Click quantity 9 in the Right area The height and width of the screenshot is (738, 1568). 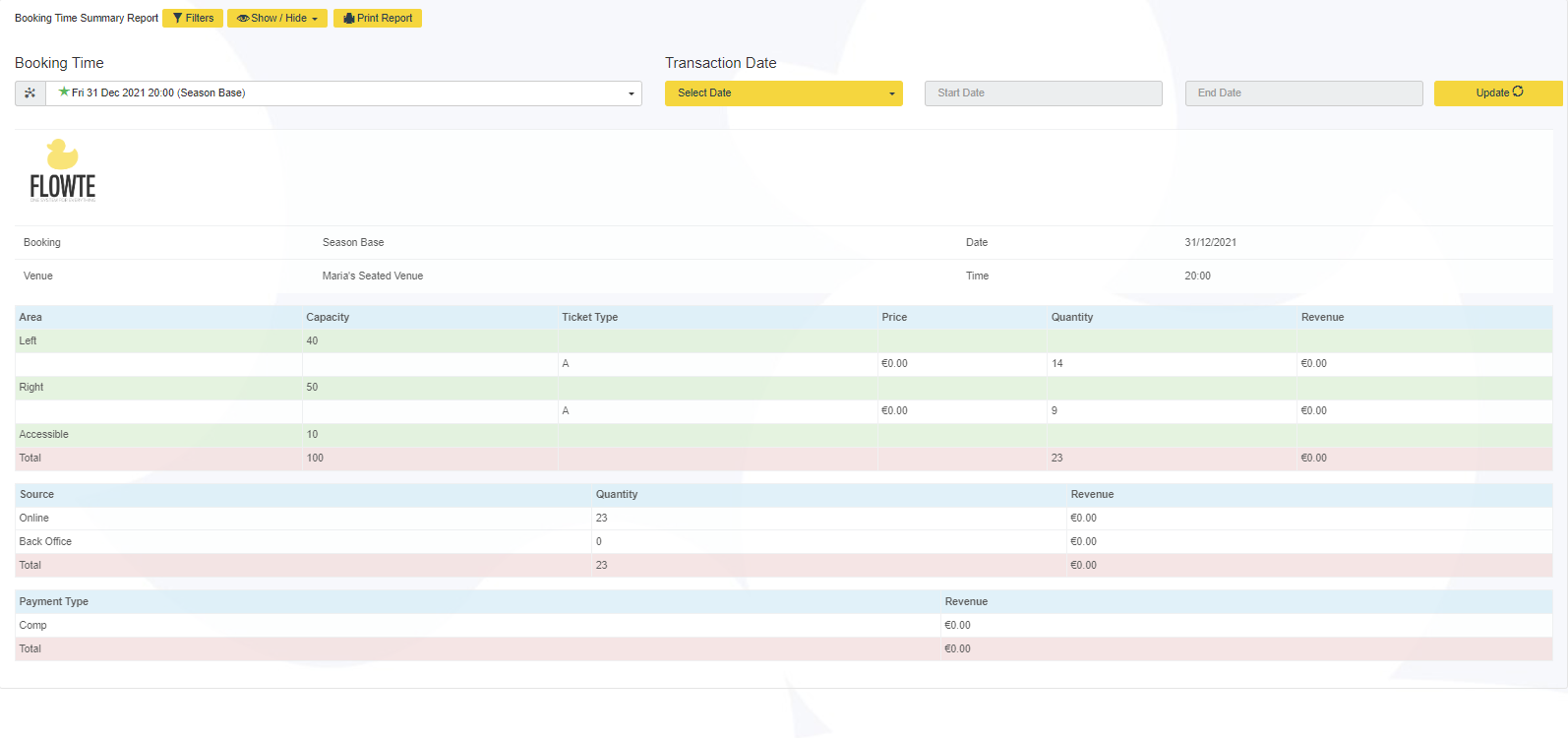tap(1055, 411)
